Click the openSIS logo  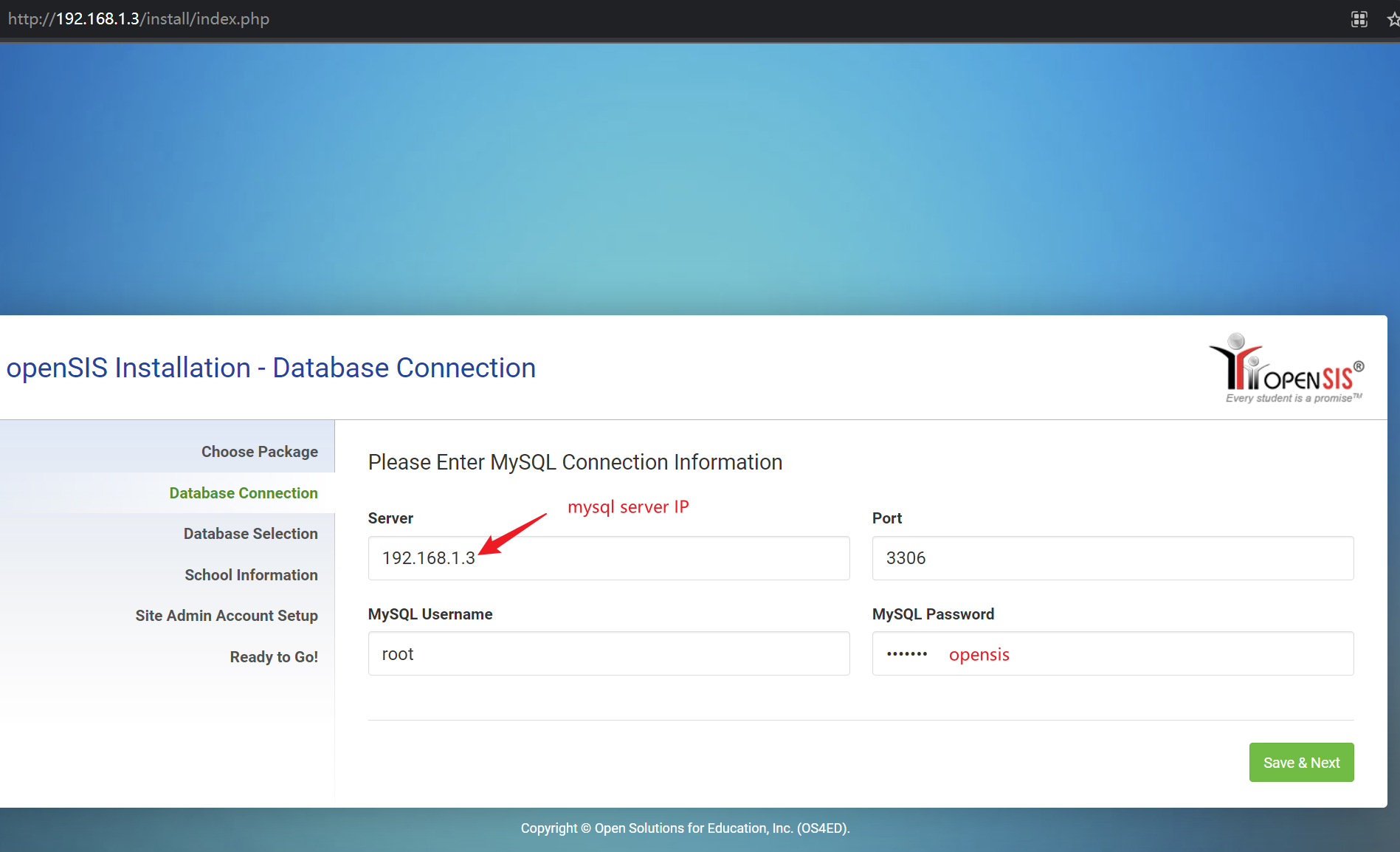pyautogui.click(x=1286, y=367)
